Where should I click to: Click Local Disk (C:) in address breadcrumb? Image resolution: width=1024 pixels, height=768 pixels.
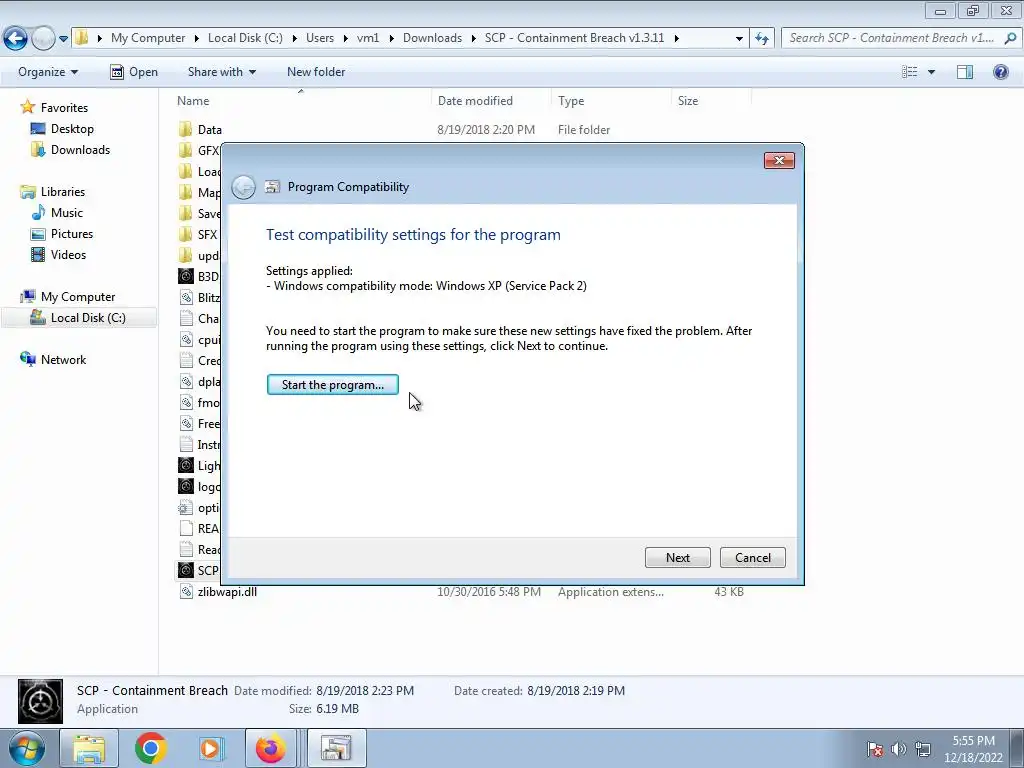[x=245, y=38]
